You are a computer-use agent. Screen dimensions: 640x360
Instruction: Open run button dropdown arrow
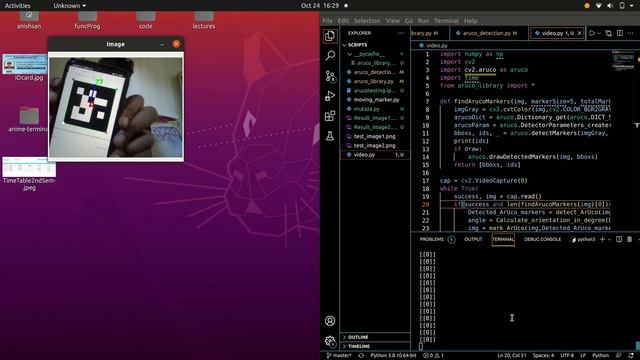(x=599, y=33)
